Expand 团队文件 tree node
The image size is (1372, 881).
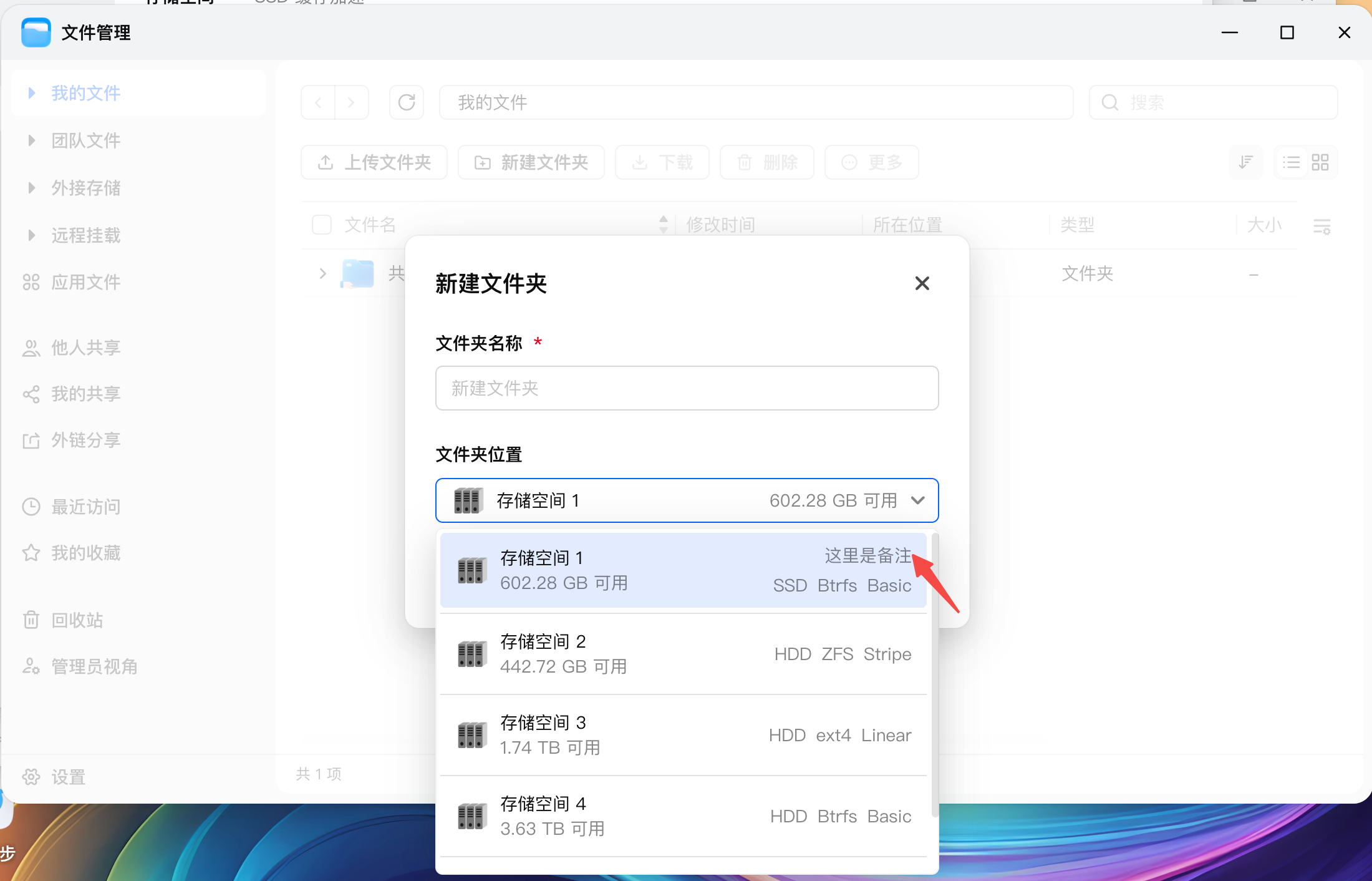tap(31, 140)
